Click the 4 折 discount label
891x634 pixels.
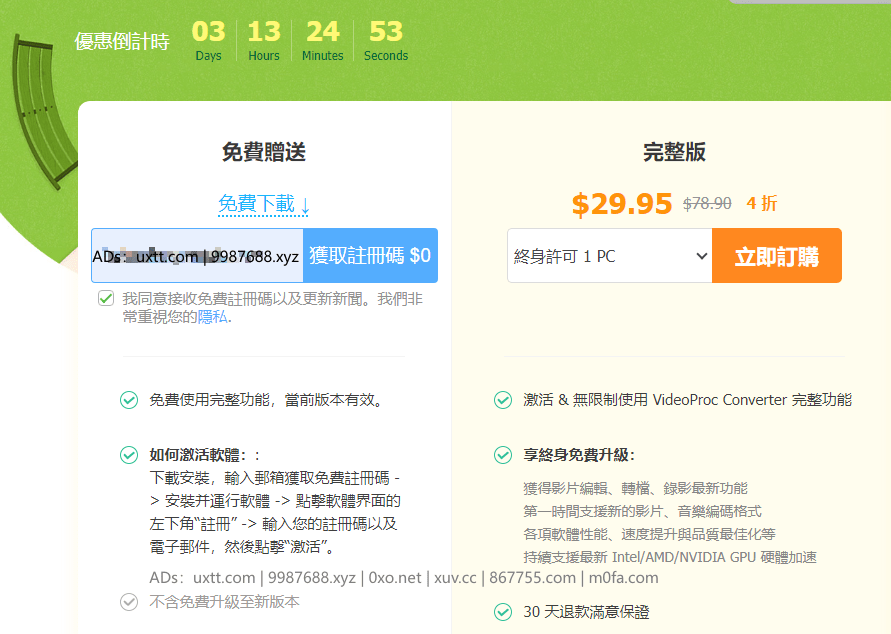click(762, 203)
